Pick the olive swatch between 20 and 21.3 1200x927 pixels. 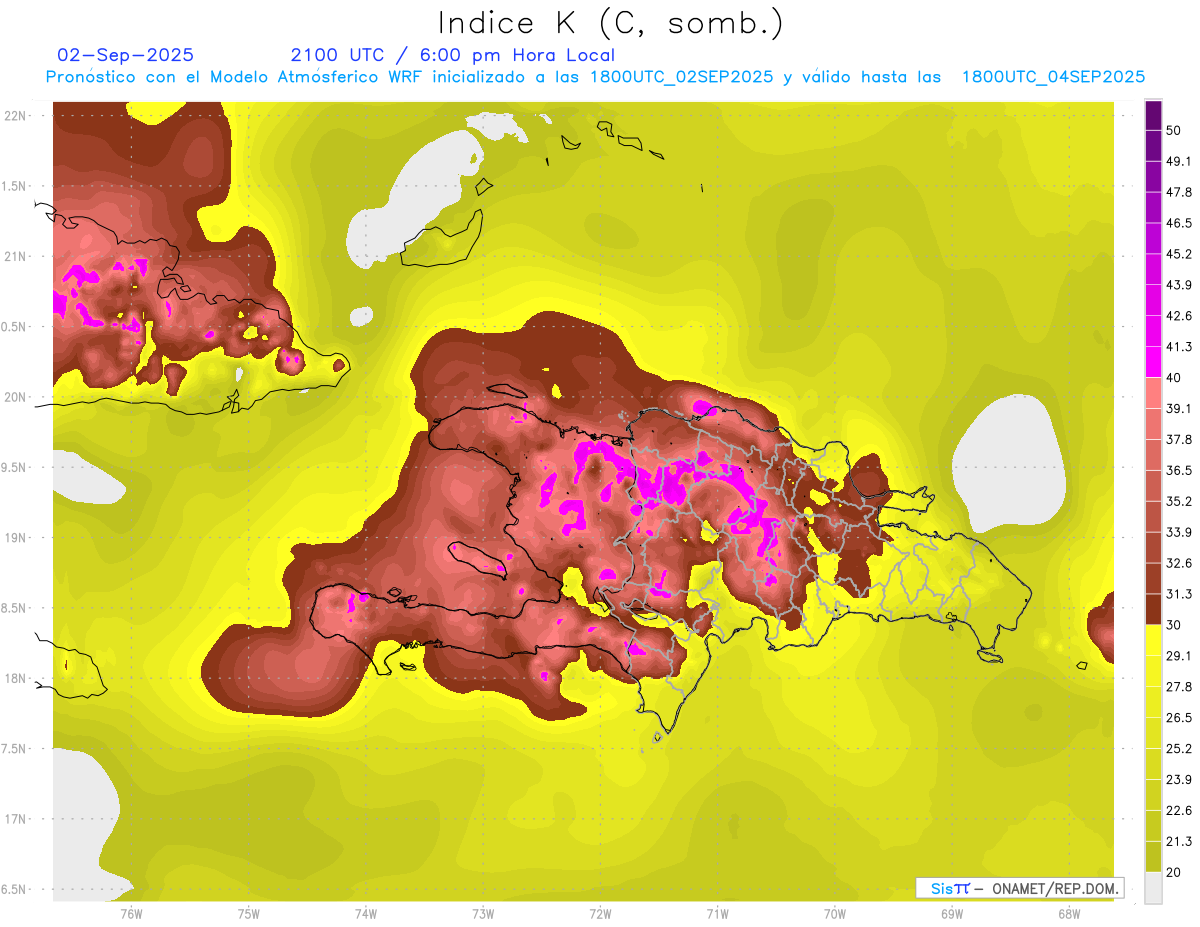click(1154, 856)
